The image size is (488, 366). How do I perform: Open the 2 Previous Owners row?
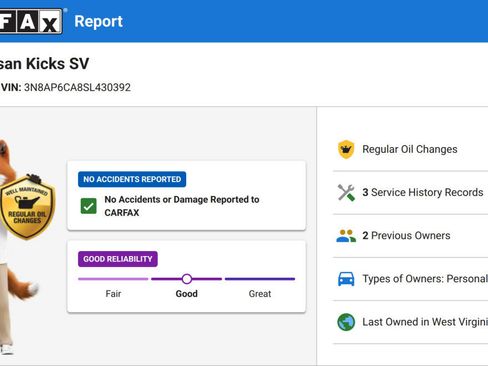pos(410,236)
